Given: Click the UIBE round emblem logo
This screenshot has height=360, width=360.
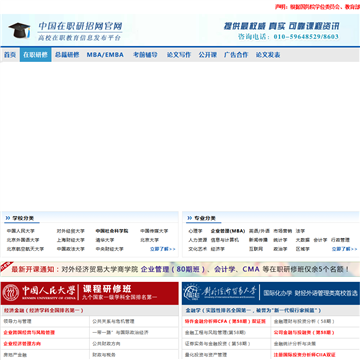Looking at the screenshot, I should pos(191,293).
